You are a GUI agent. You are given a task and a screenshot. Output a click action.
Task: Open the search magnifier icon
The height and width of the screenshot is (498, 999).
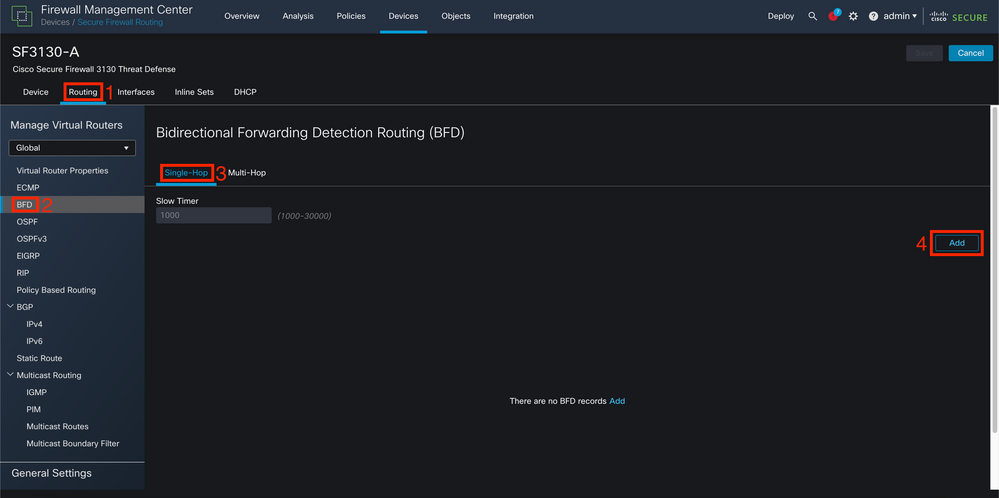coord(812,17)
